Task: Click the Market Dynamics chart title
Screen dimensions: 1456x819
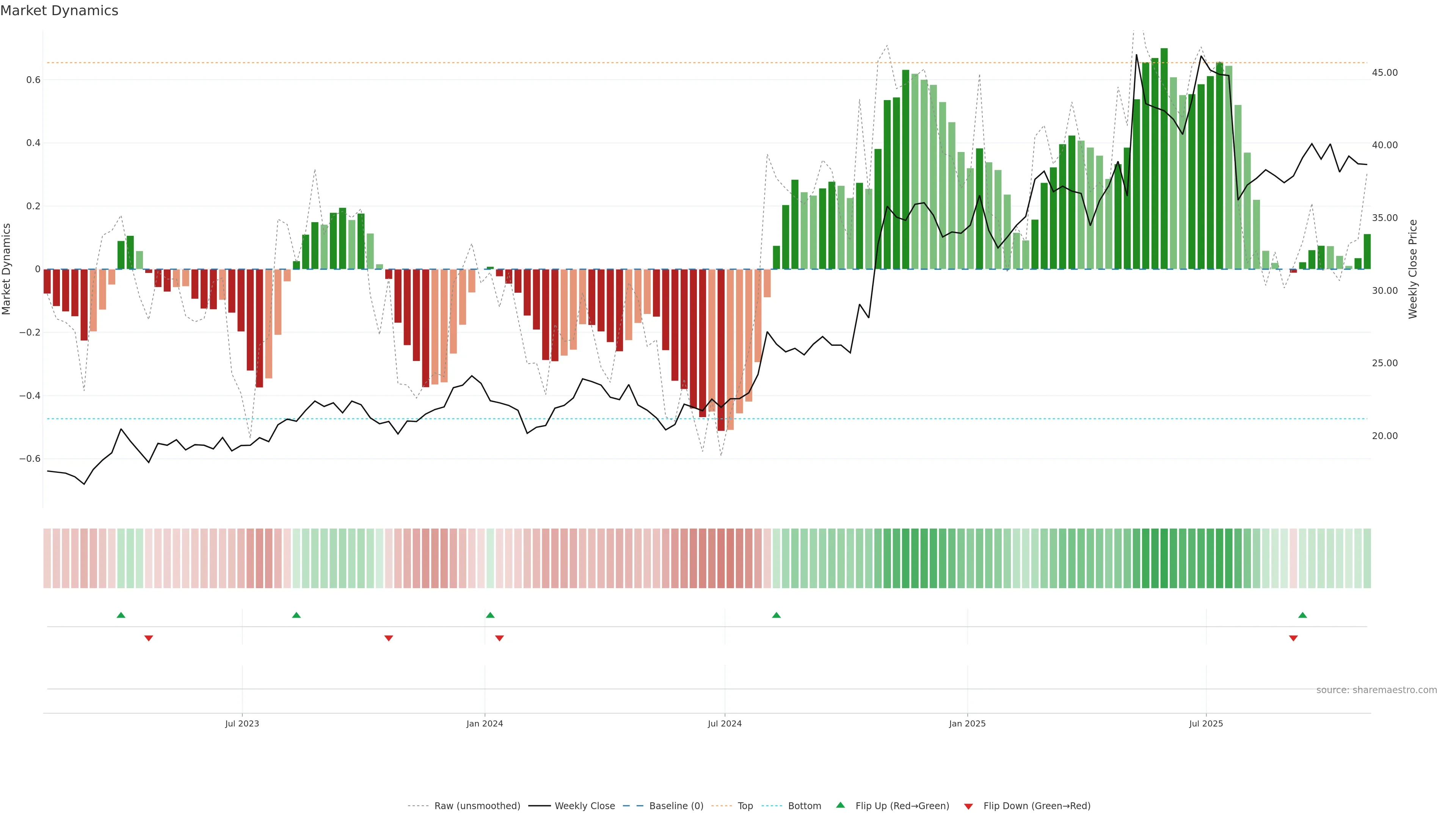Action: pos(60,11)
